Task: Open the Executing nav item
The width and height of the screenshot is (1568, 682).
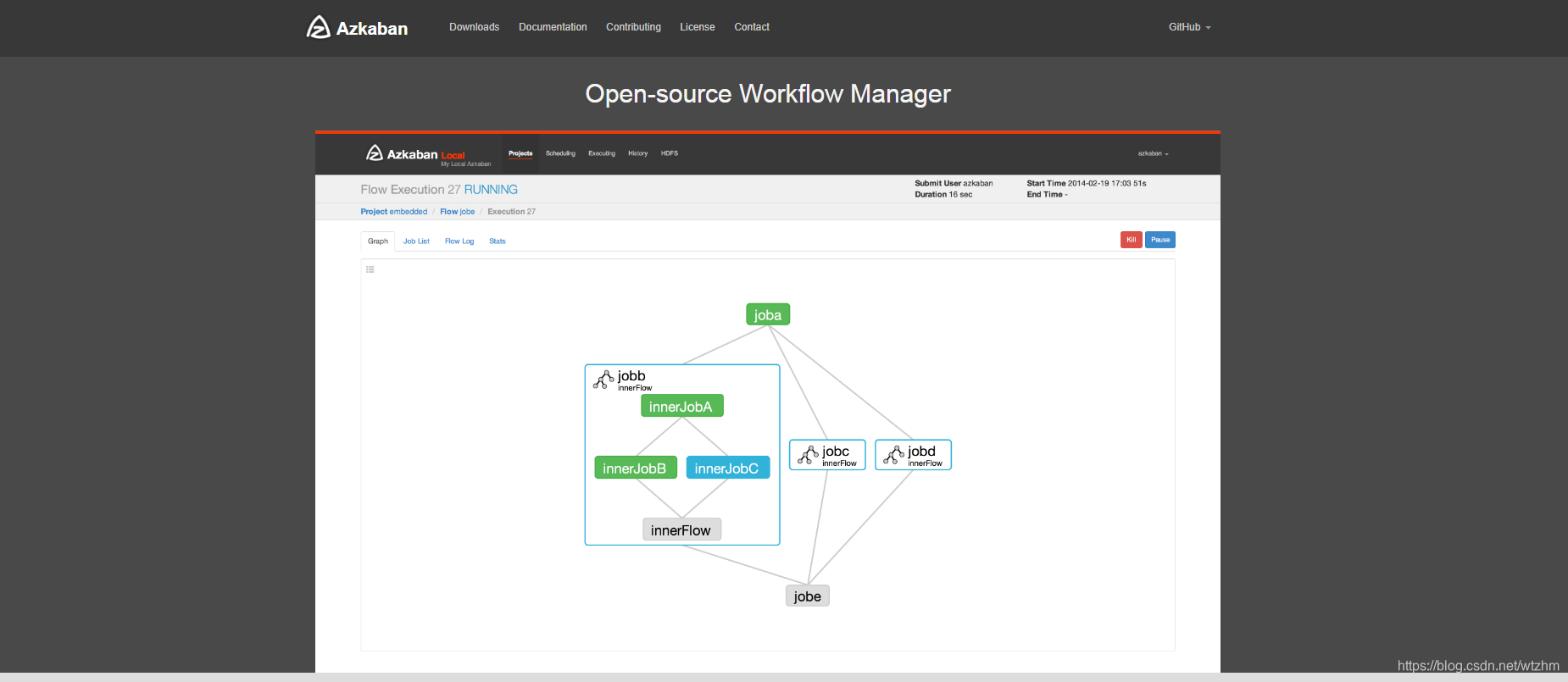Action: [602, 153]
